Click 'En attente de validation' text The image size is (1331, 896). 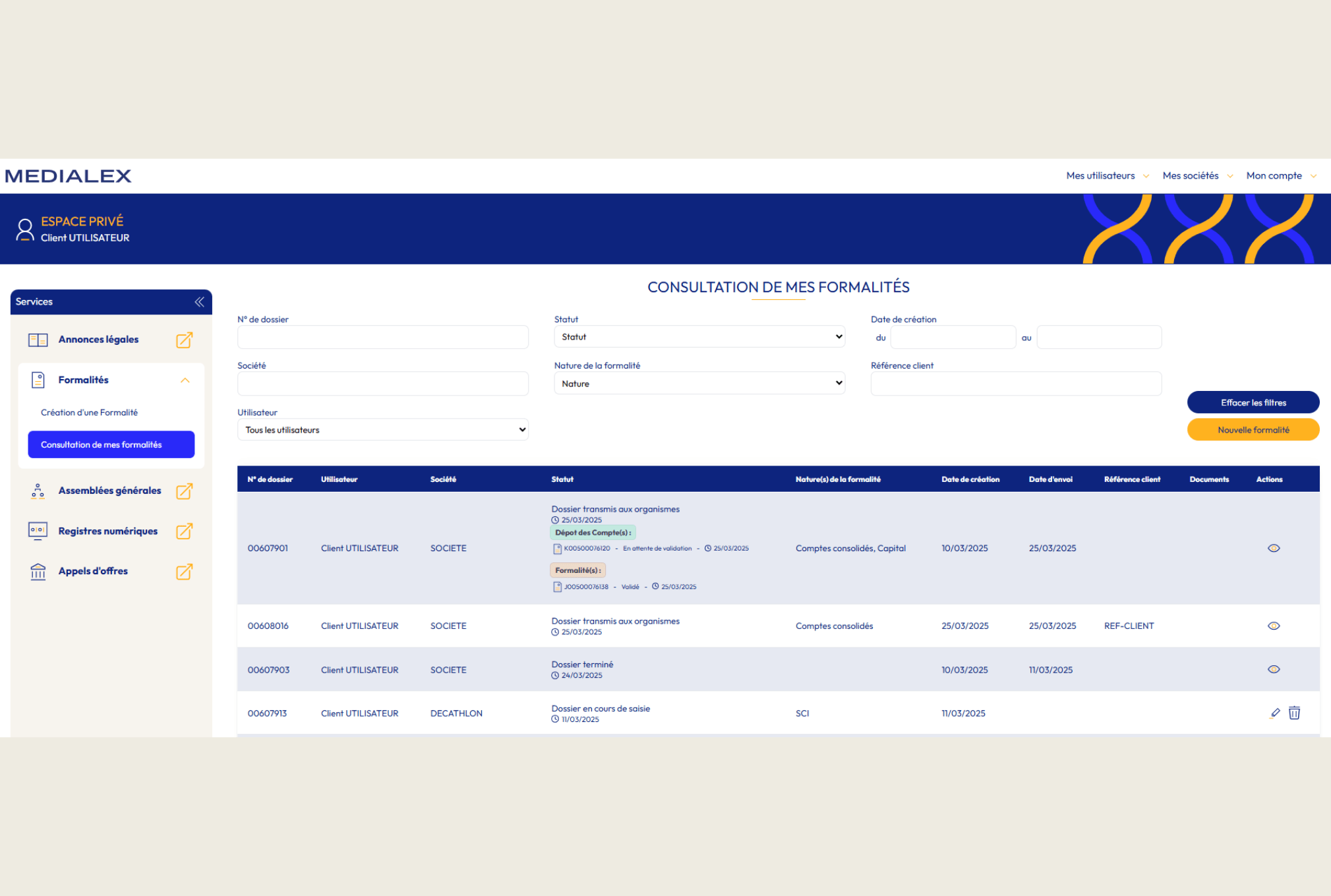657,549
